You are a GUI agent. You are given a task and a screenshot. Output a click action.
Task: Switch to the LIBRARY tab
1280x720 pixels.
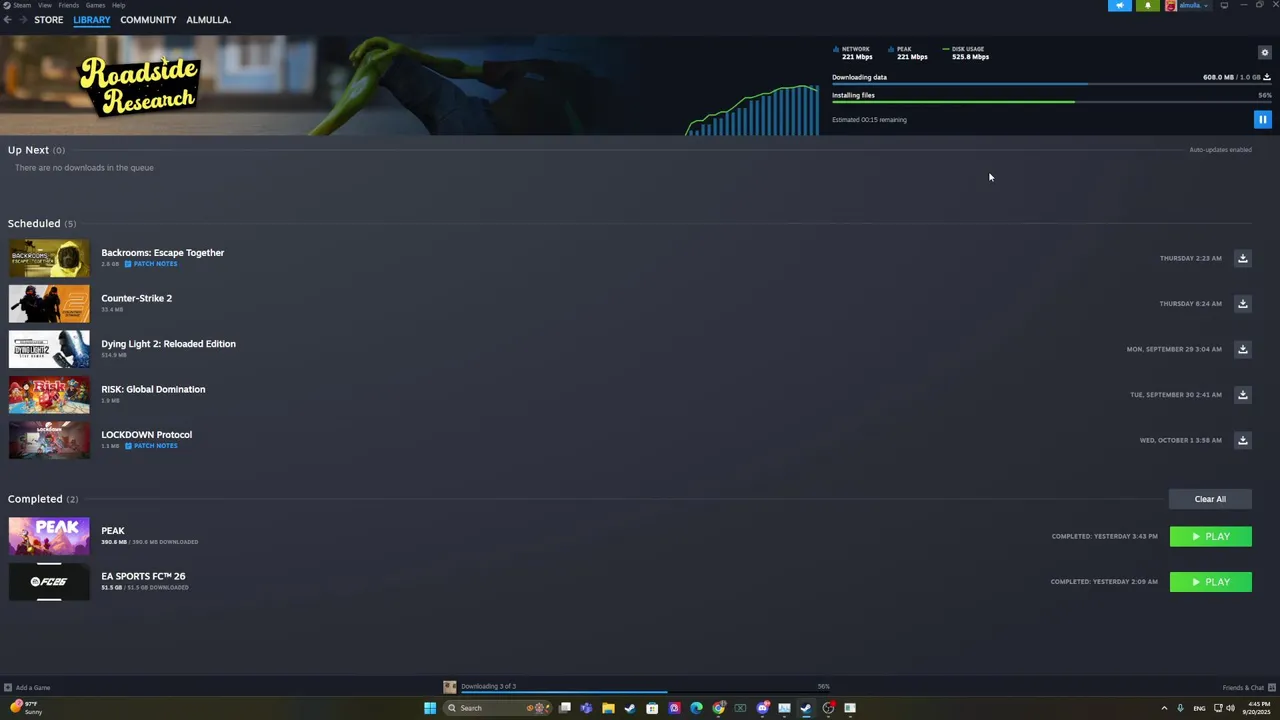[x=91, y=20]
